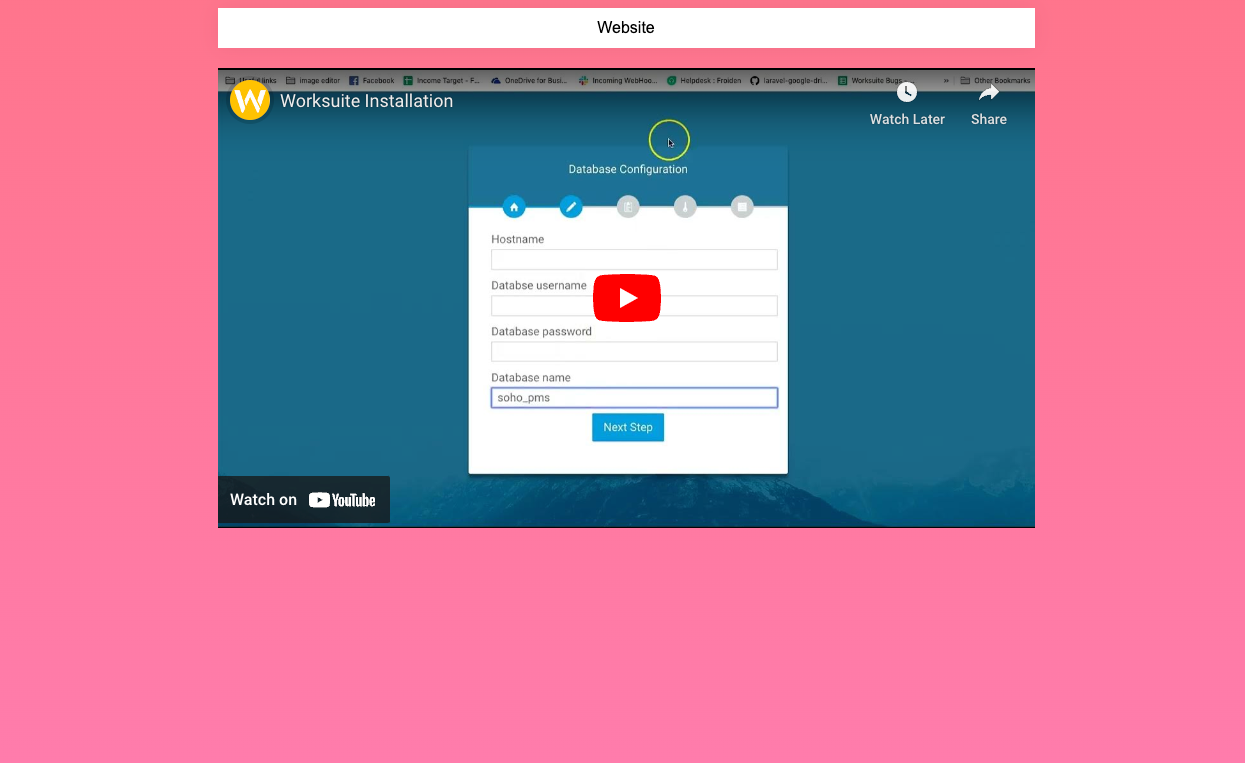1245x763 pixels.
Task: Open the image editor bookmark folder
Action: click(313, 80)
